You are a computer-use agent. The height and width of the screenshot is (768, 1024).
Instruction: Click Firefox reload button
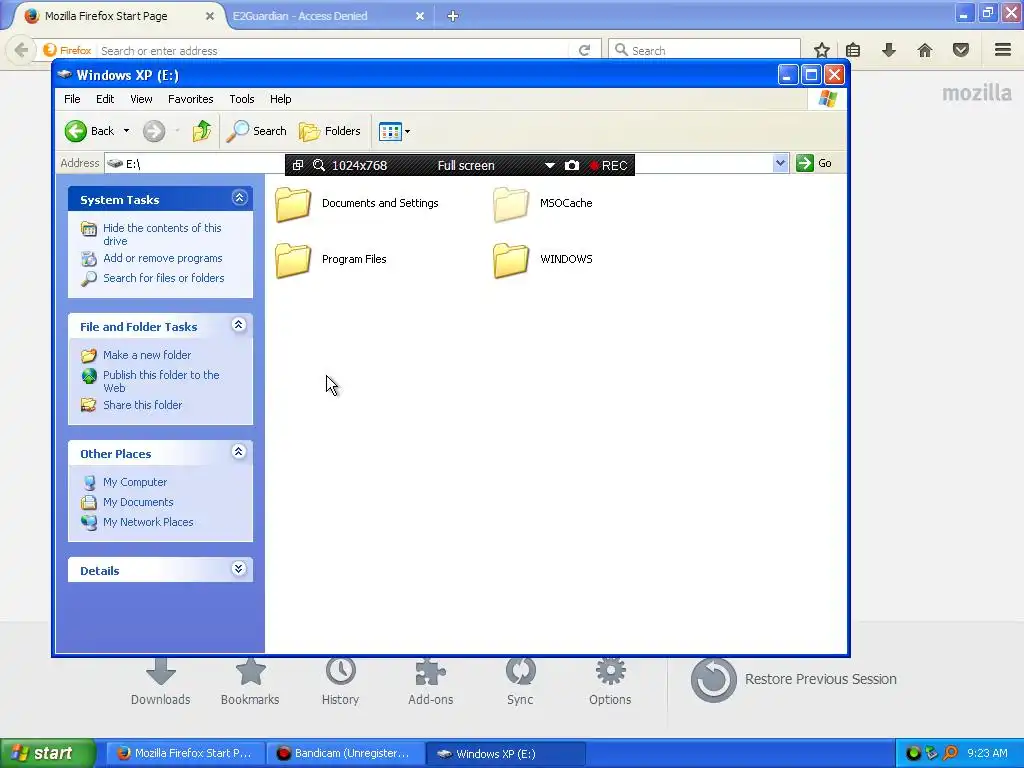tap(584, 50)
